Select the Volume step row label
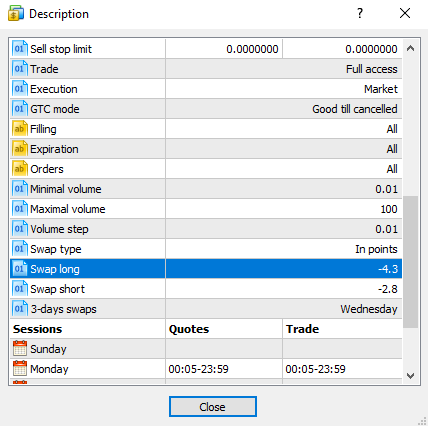This screenshot has height=426, width=428. tap(60, 229)
